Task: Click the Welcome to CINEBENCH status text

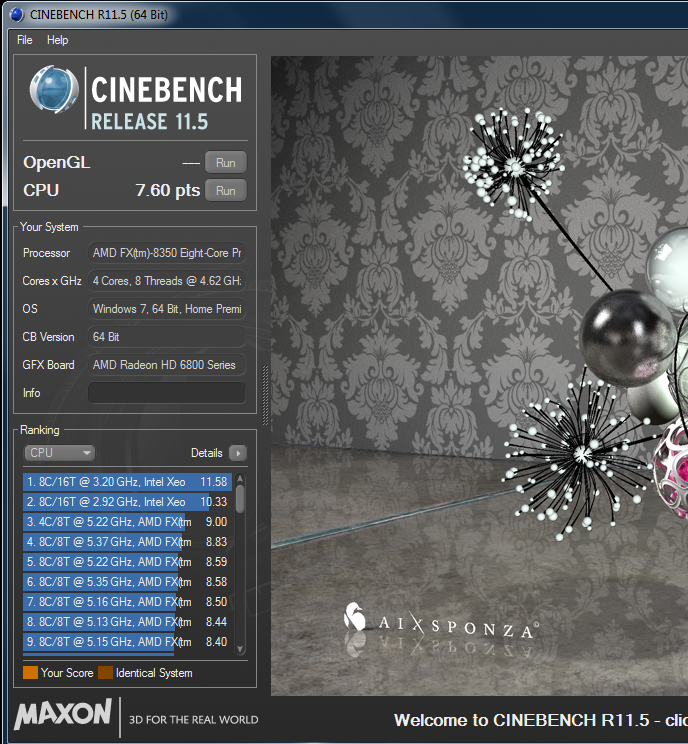Action: 540,720
